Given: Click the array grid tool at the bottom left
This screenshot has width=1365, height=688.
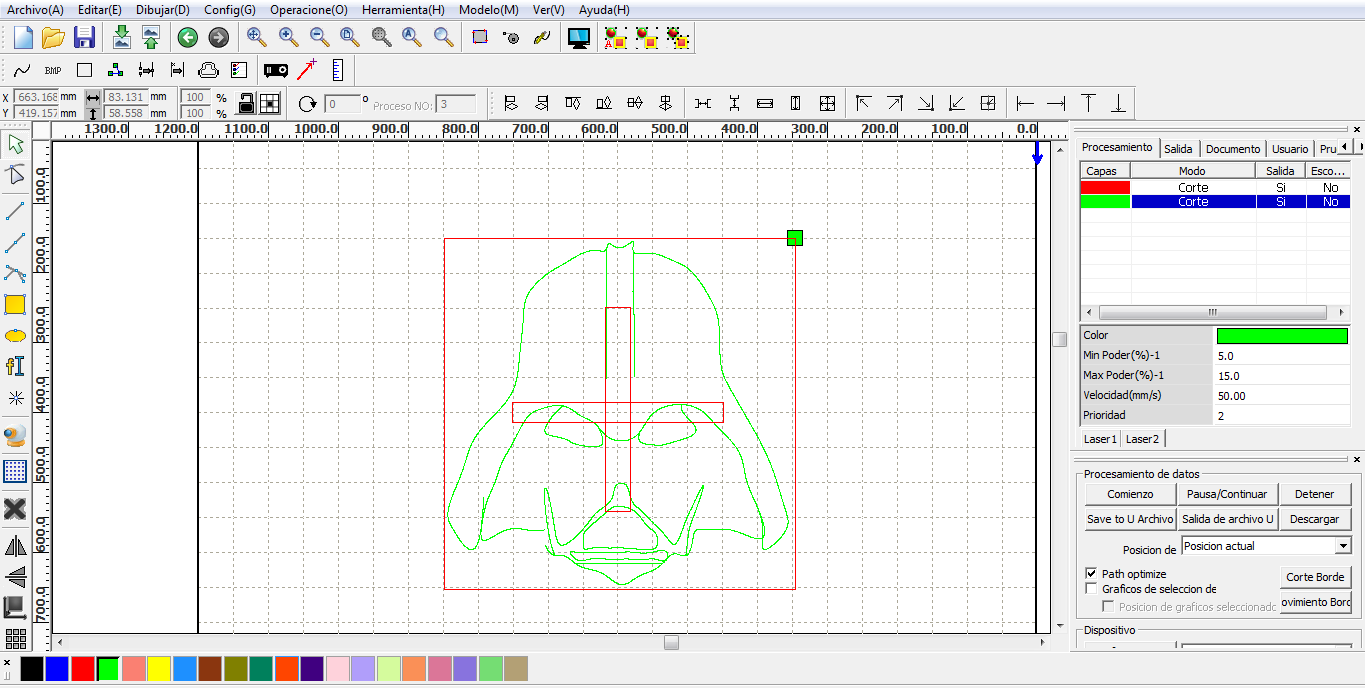Looking at the screenshot, I should [15, 638].
